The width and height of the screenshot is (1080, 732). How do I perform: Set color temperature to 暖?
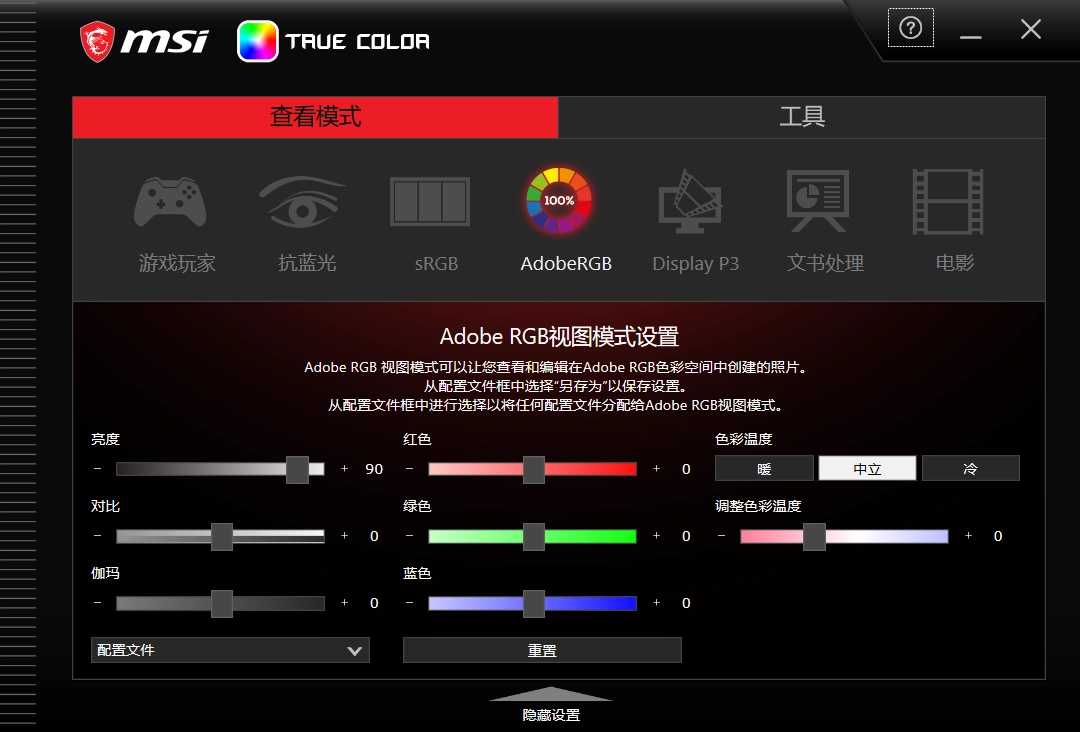tap(764, 468)
